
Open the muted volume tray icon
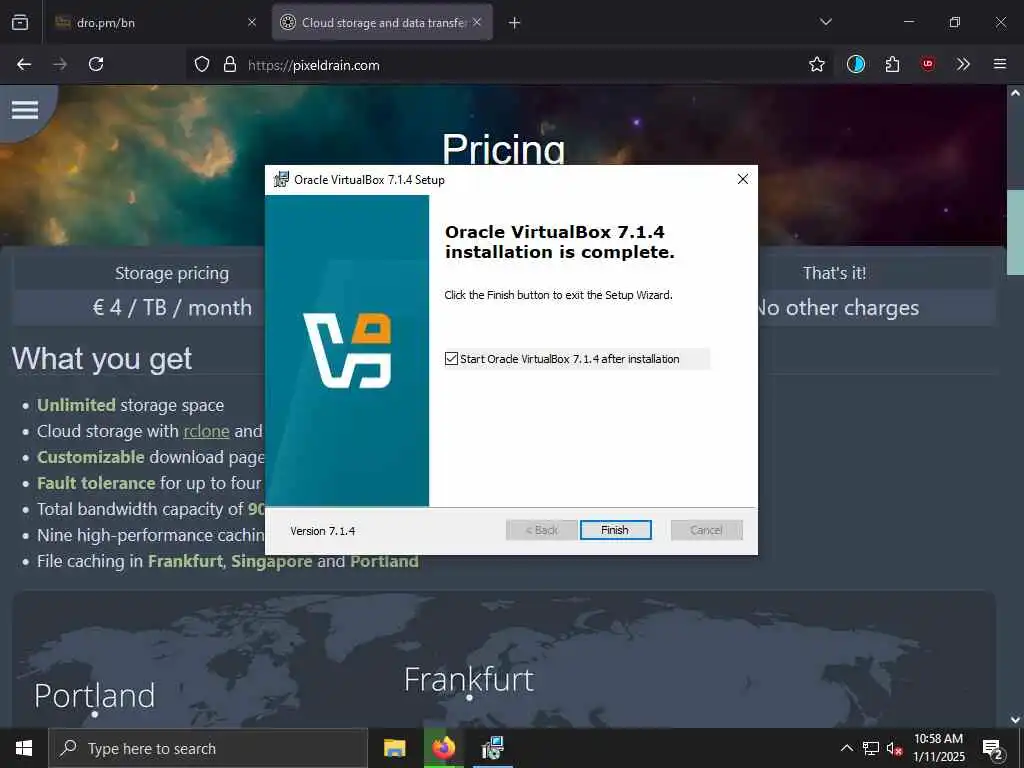(x=894, y=749)
